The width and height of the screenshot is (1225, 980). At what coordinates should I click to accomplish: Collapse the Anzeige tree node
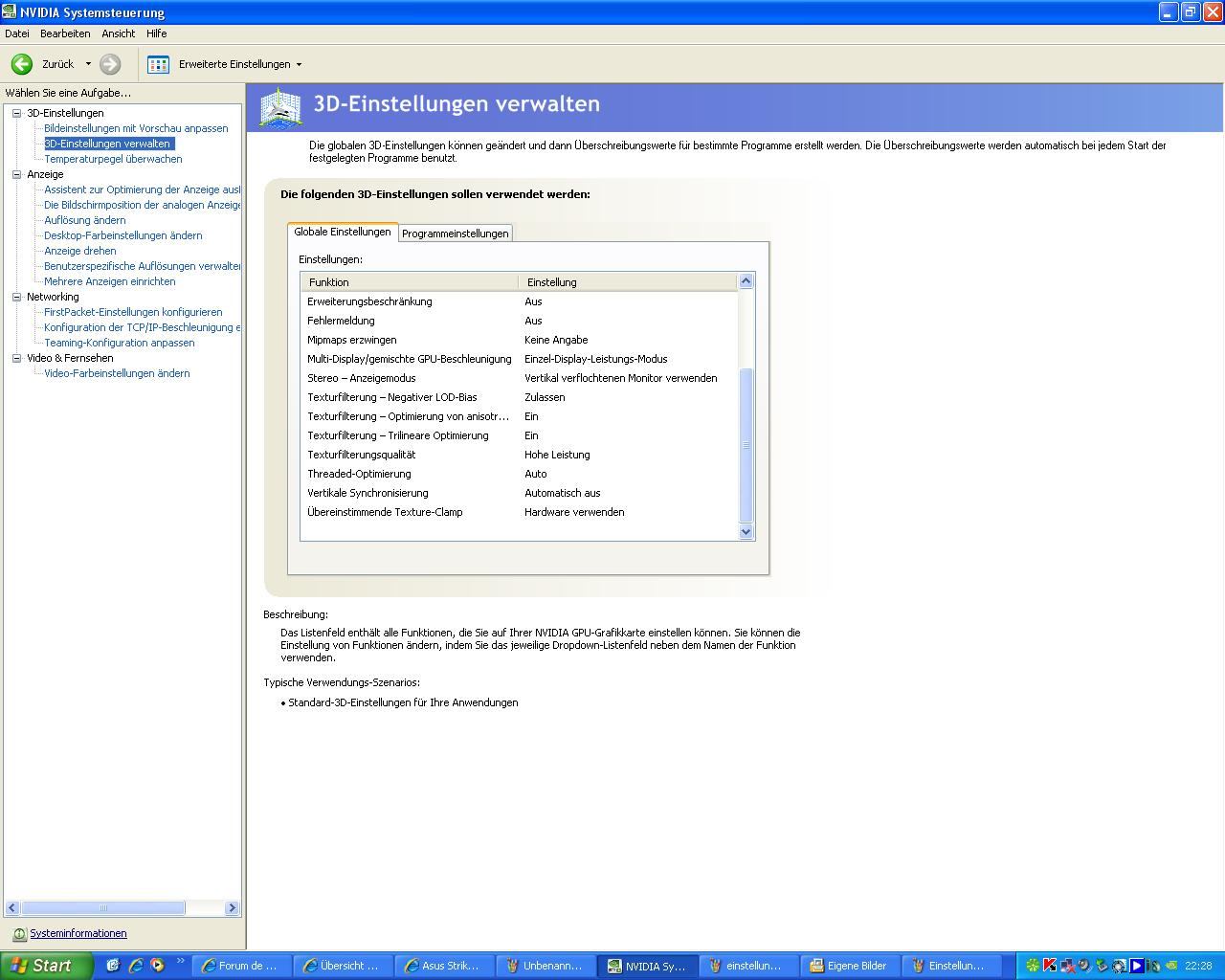pyautogui.click(x=16, y=174)
